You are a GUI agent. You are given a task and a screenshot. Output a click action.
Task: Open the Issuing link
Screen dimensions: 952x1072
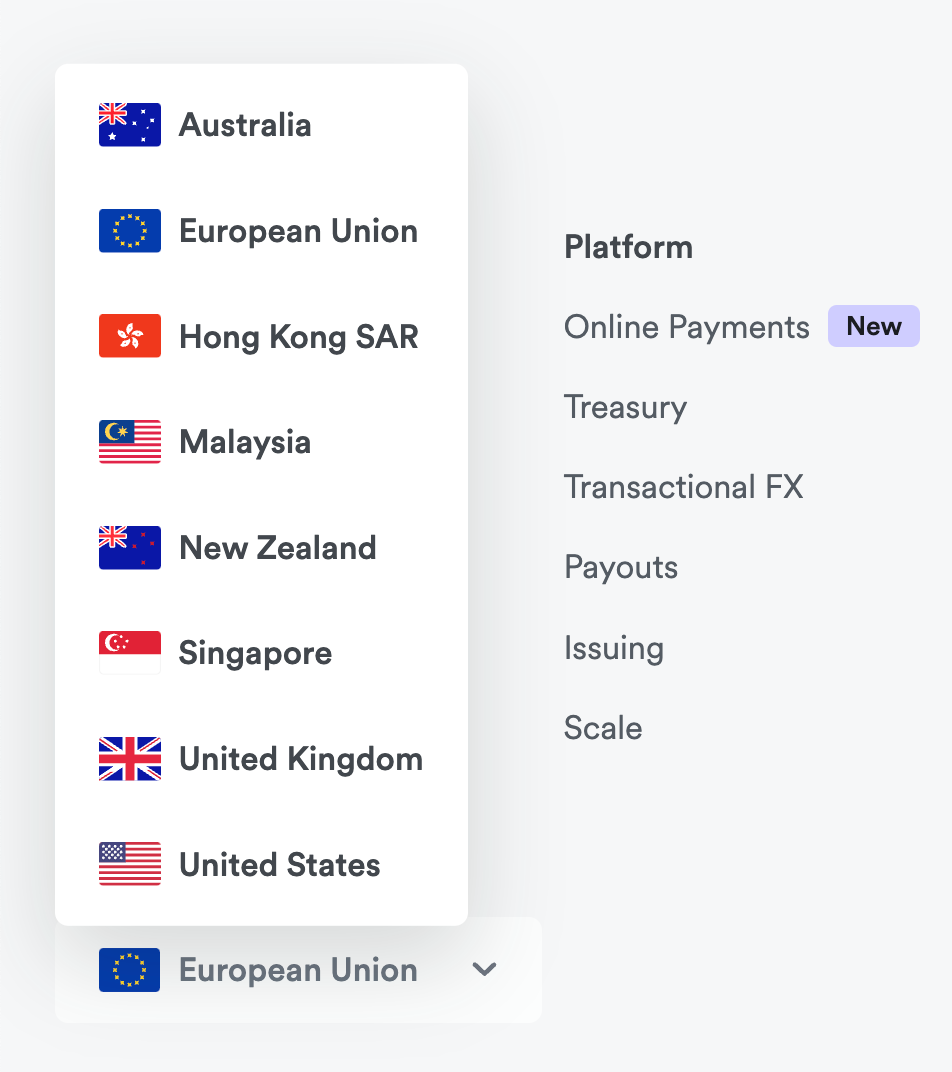click(613, 648)
